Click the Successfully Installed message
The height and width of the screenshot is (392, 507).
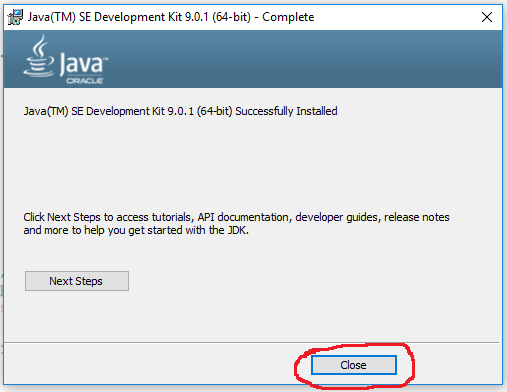click(x=180, y=111)
